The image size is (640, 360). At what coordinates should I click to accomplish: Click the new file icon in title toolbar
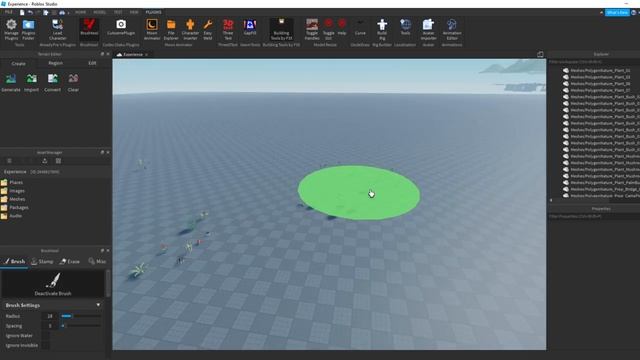22,13
